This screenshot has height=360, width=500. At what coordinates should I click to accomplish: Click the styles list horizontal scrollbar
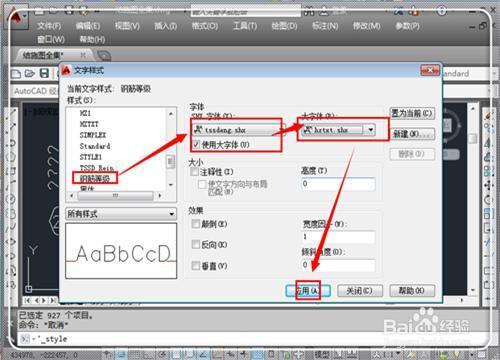coord(115,196)
